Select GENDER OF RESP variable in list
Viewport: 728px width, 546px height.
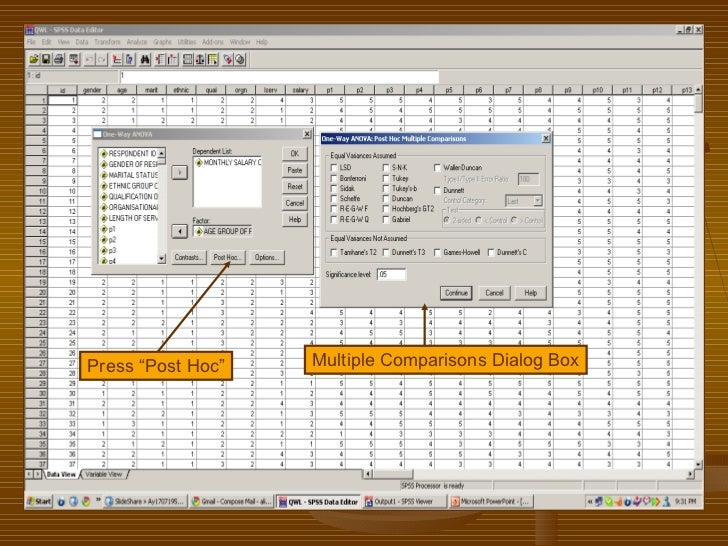coord(129,164)
